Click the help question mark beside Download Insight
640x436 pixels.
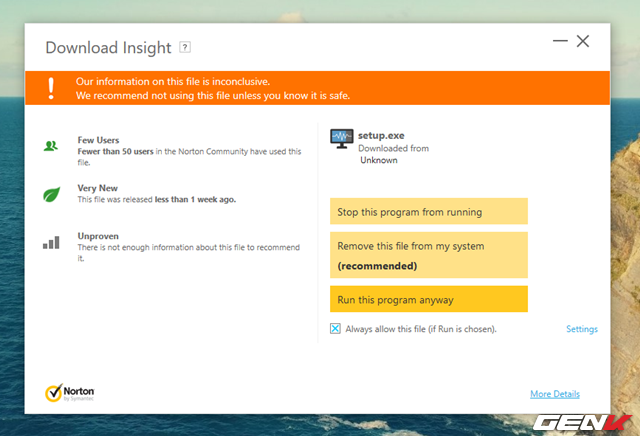pyautogui.click(x=185, y=47)
